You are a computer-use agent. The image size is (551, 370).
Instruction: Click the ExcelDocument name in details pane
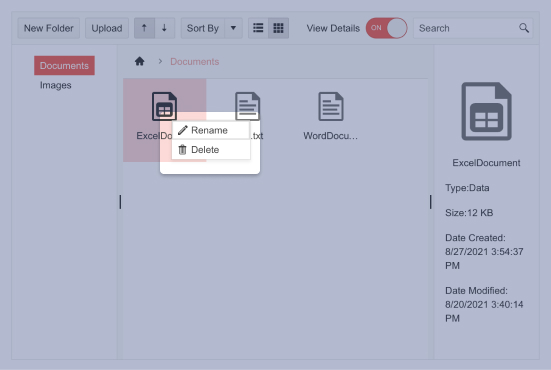tap(486, 163)
